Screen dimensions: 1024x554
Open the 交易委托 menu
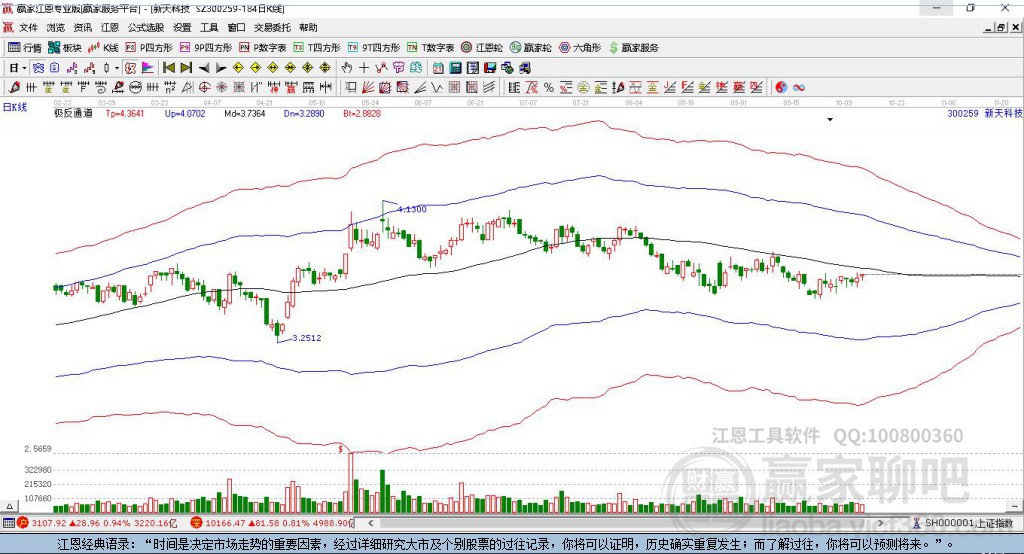(x=272, y=27)
